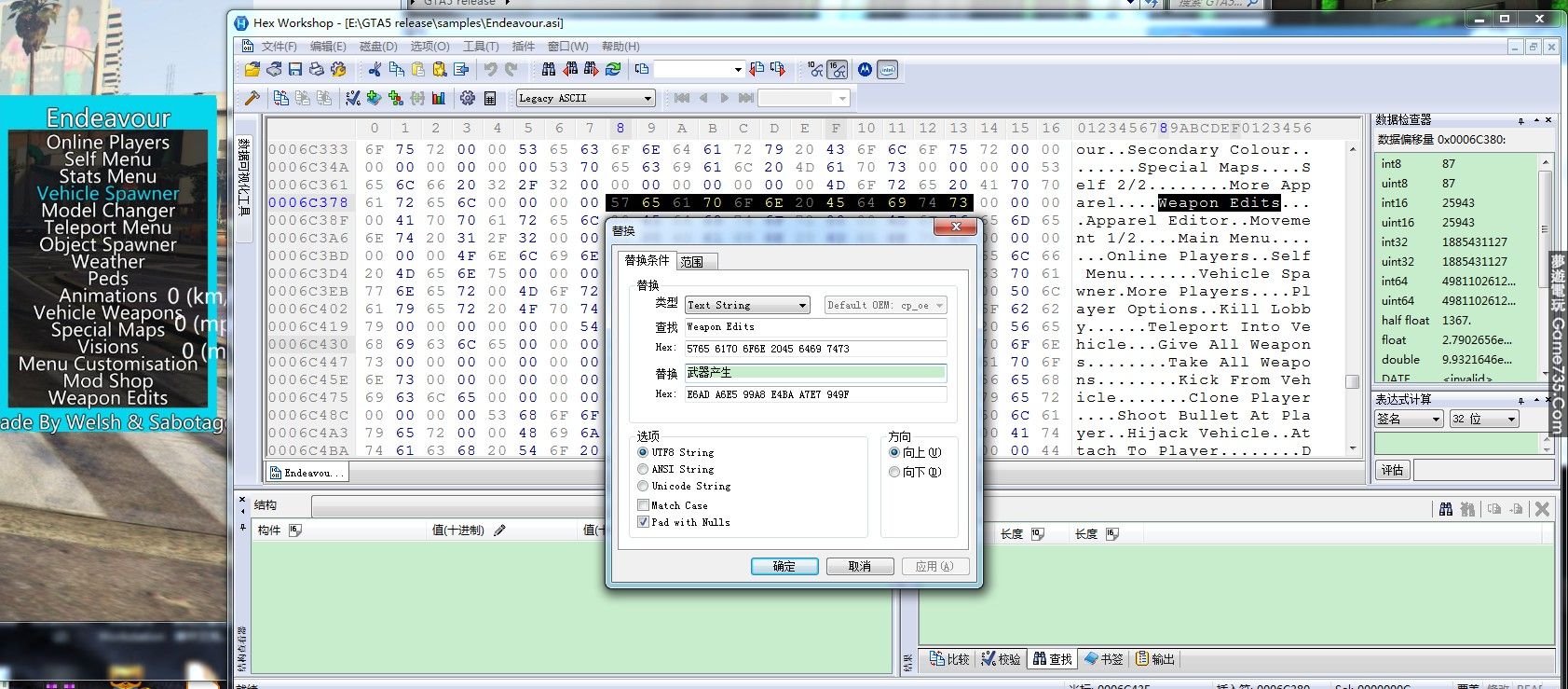The width and height of the screenshot is (1568, 689).
Task: Switch offsets to decimal view icon
Action: (816, 70)
